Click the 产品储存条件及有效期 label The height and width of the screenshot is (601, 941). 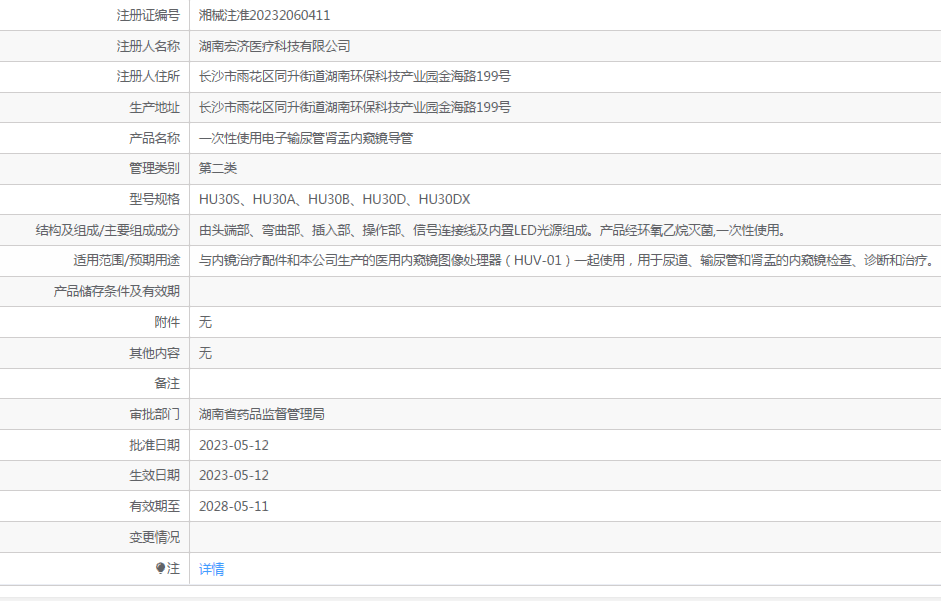(x=116, y=291)
